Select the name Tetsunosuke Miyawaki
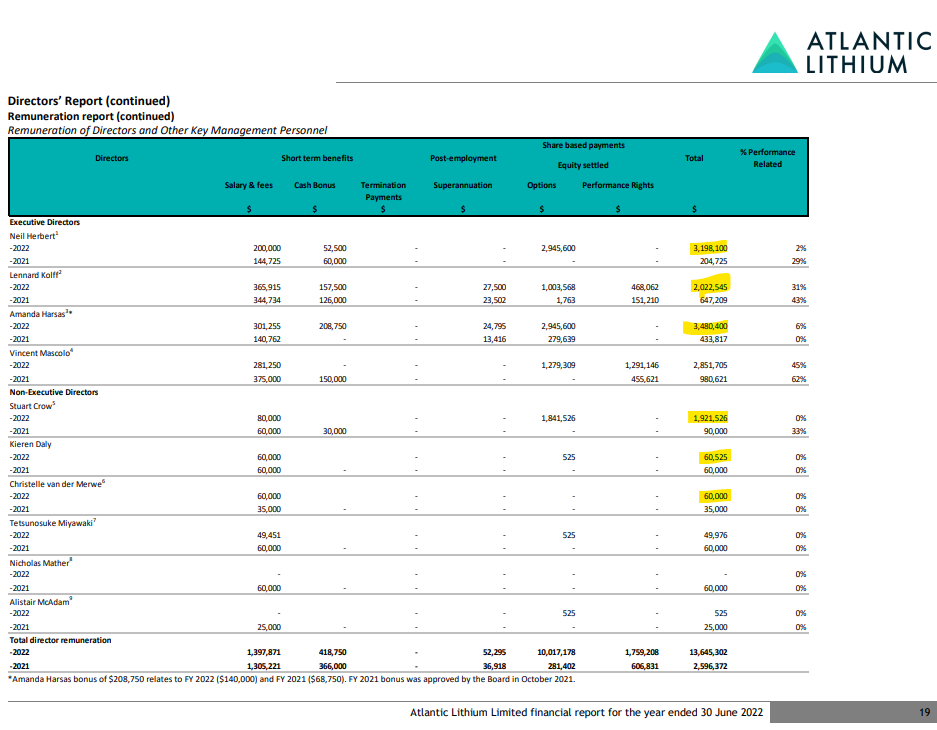 coord(51,523)
